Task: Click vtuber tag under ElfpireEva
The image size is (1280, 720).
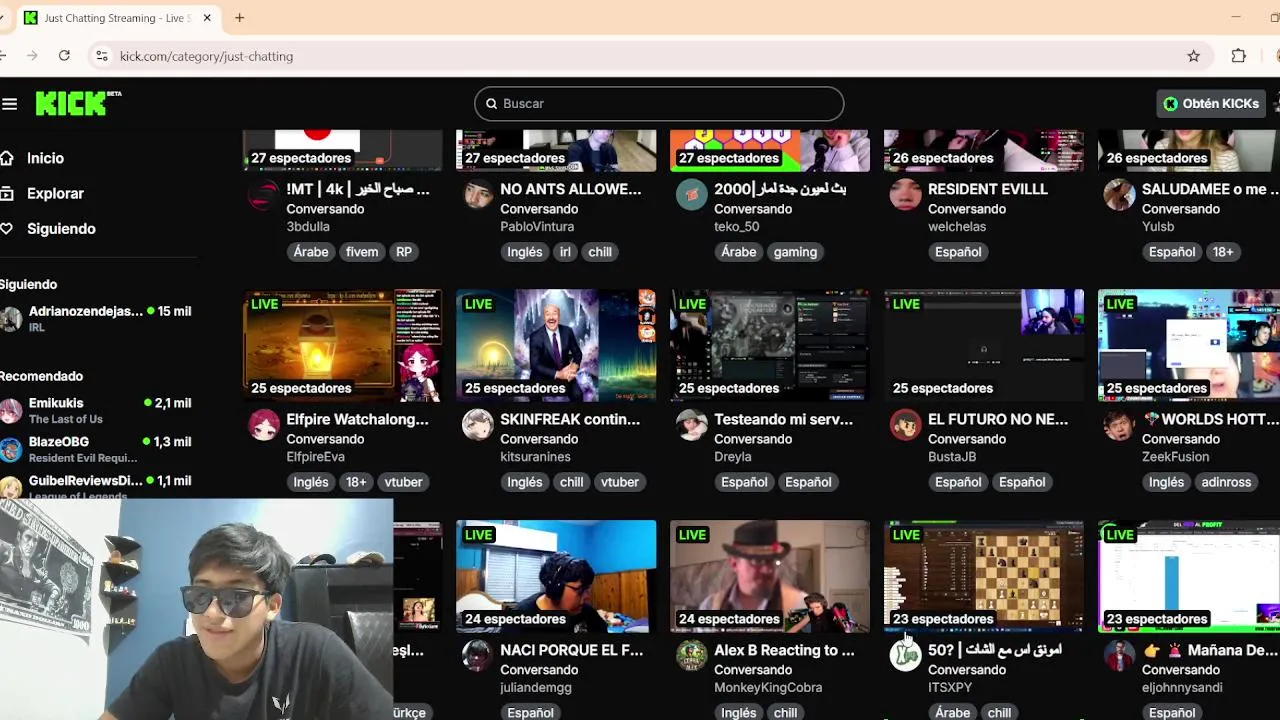Action: [x=403, y=482]
